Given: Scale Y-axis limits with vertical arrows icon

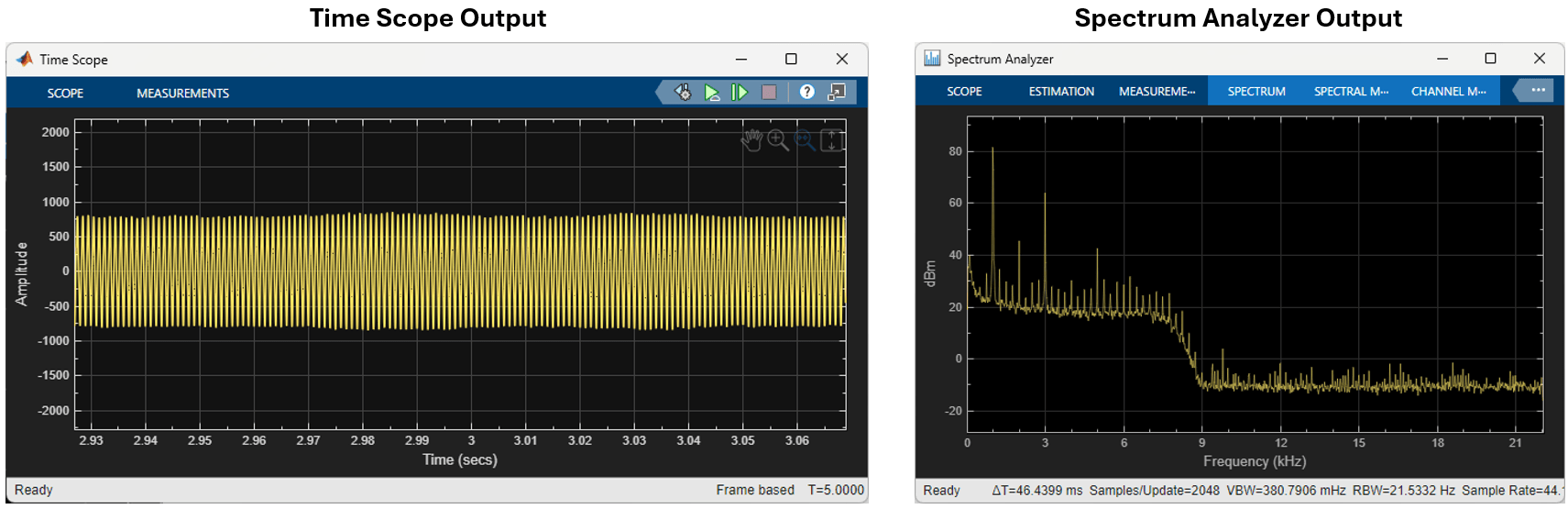Looking at the screenshot, I should pos(830,140).
